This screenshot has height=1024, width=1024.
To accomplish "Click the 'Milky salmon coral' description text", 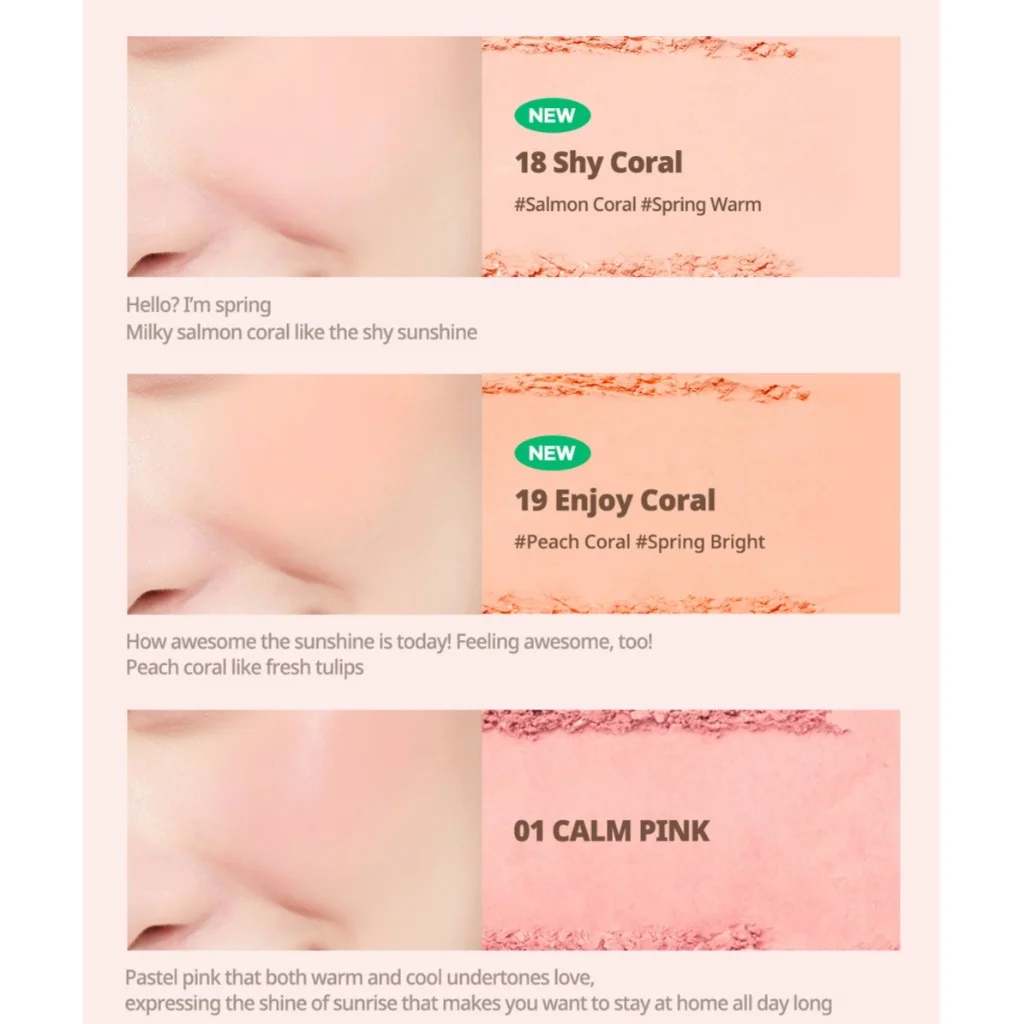I will pyautogui.click(x=301, y=332).
